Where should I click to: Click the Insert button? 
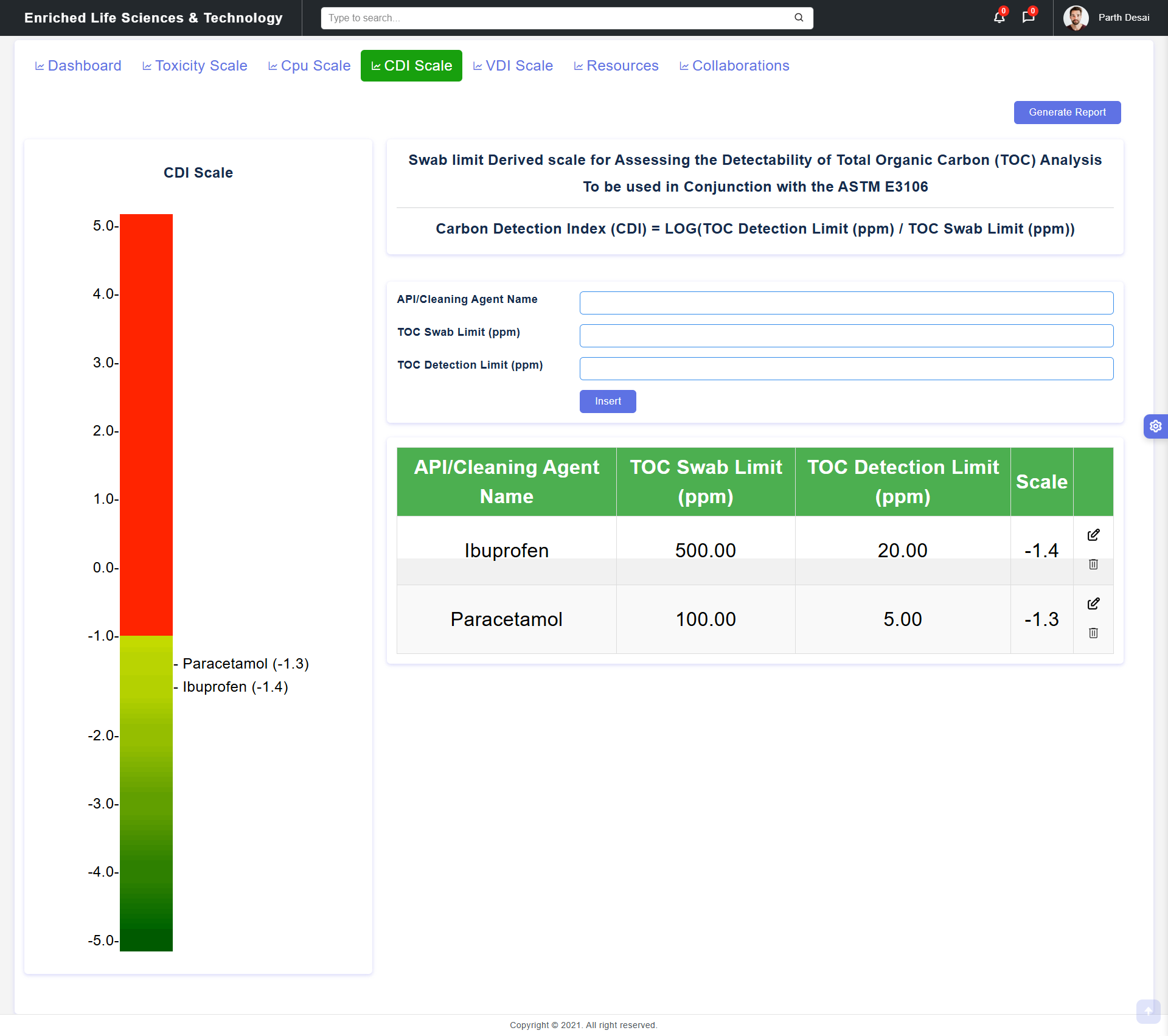607,402
